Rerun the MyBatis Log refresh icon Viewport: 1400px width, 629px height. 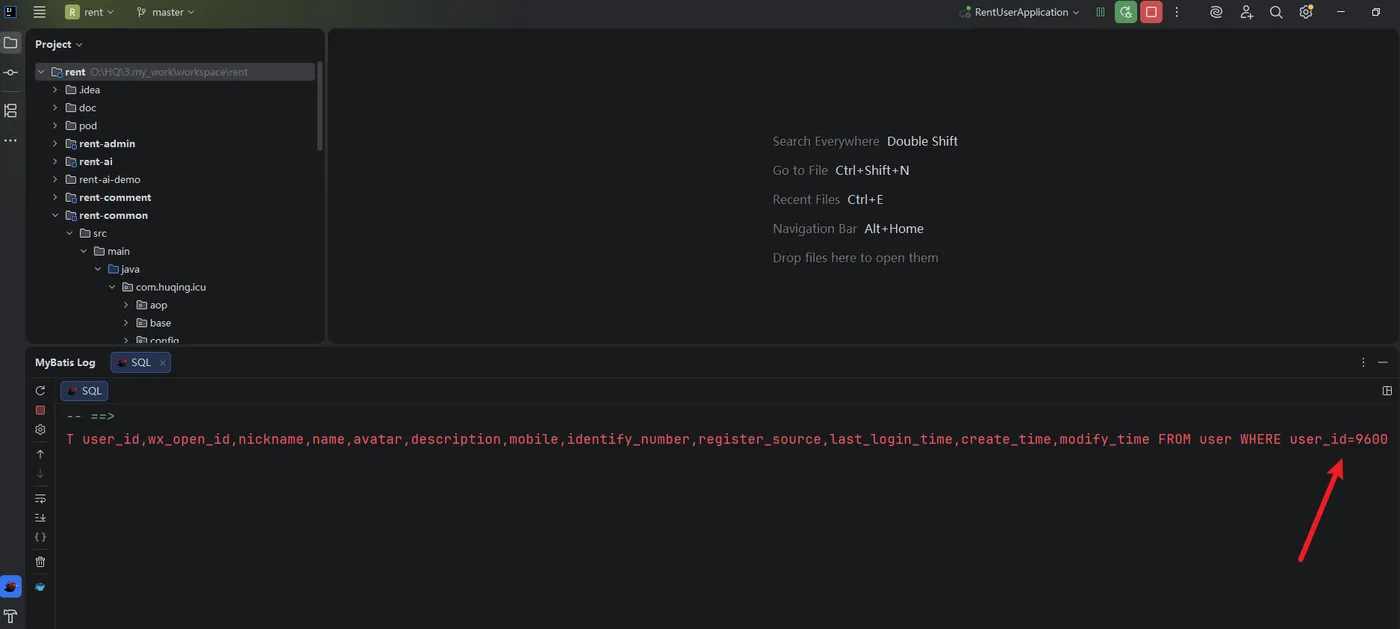click(x=40, y=391)
